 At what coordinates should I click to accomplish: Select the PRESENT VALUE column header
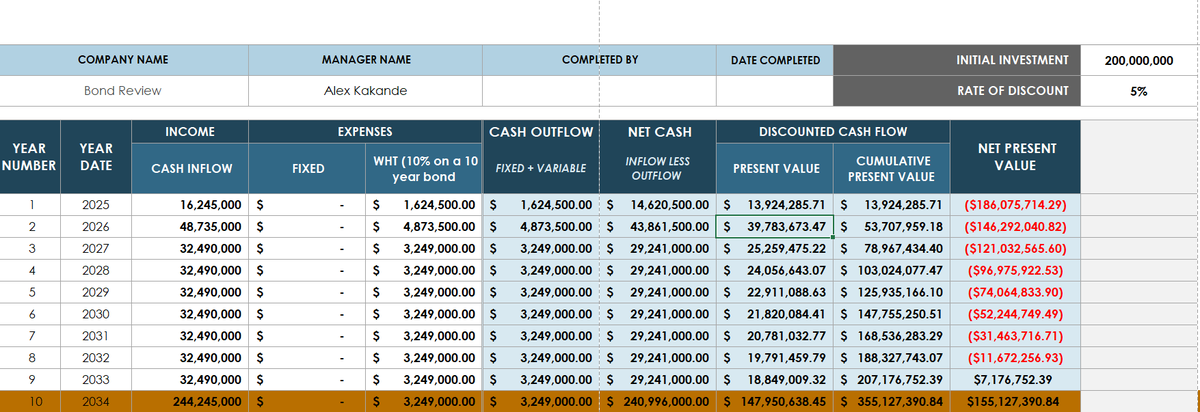[776, 168]
